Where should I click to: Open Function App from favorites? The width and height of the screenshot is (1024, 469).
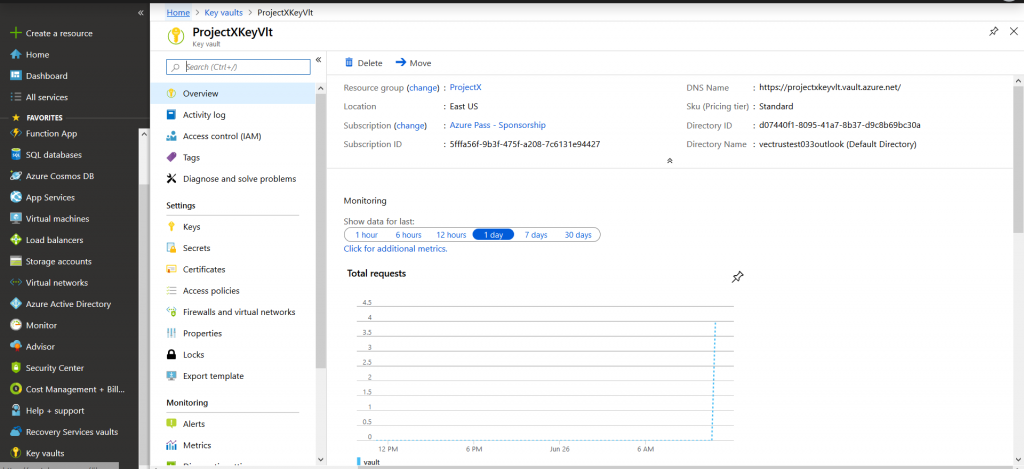(52, 133)
